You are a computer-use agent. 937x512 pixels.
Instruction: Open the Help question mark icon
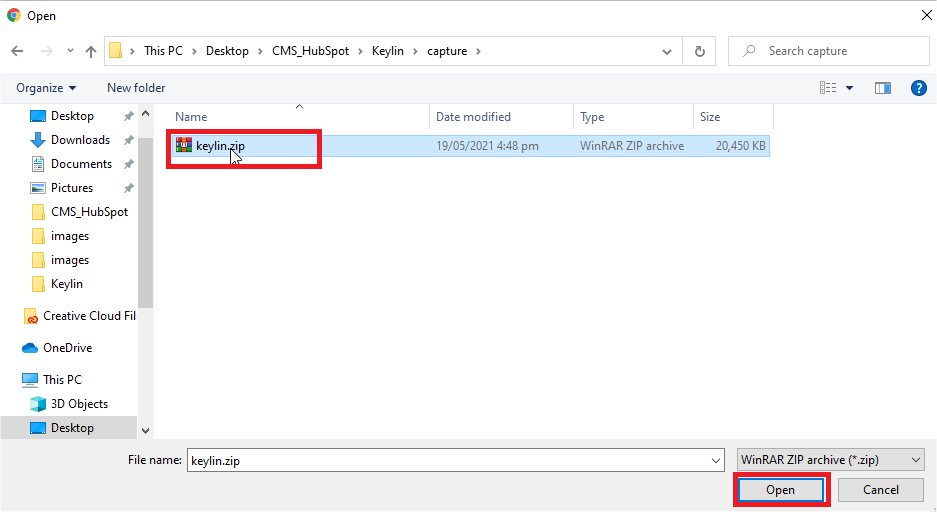click(x=918, y=88)
